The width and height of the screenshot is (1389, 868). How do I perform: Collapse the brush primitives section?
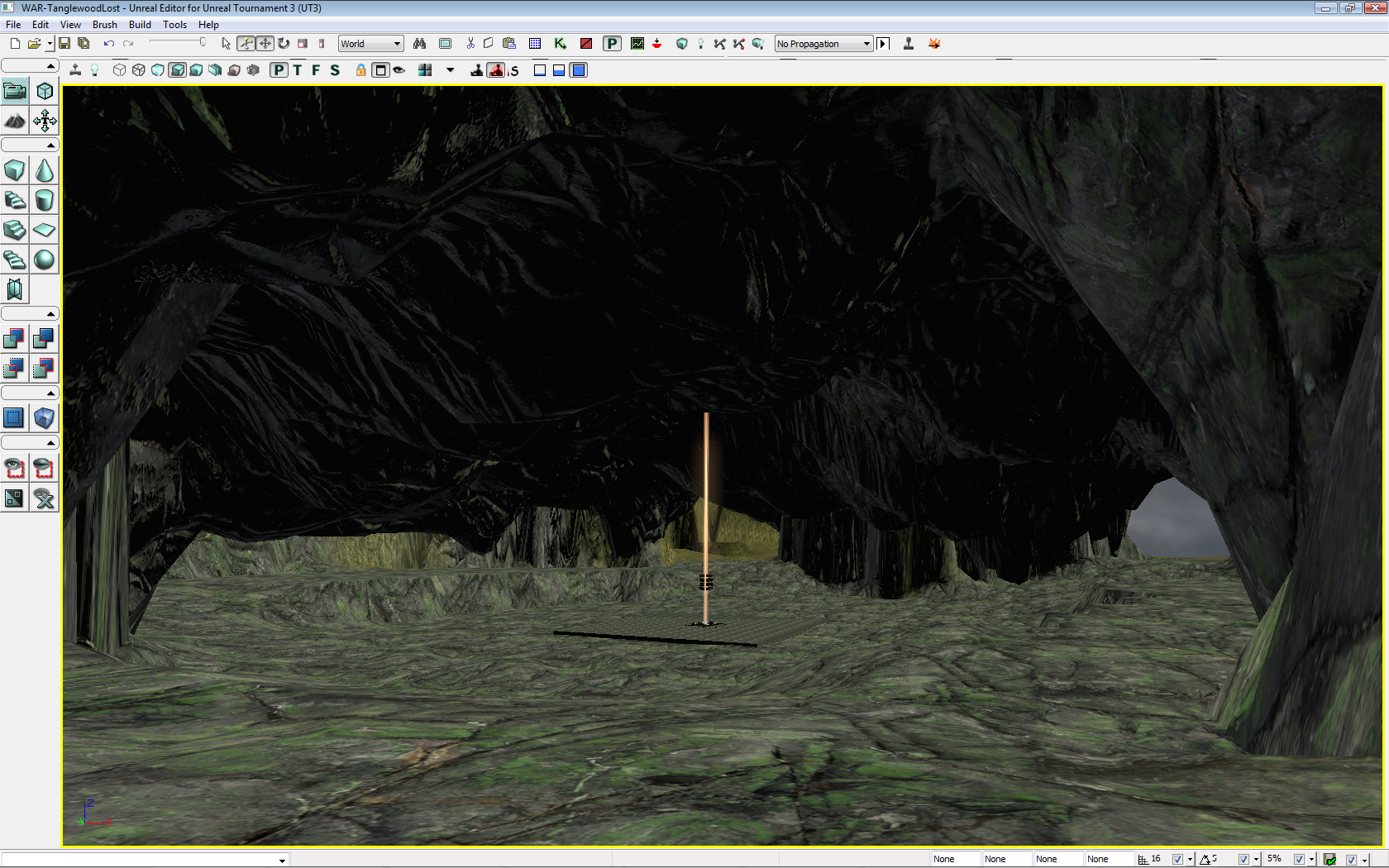point(30,145)
